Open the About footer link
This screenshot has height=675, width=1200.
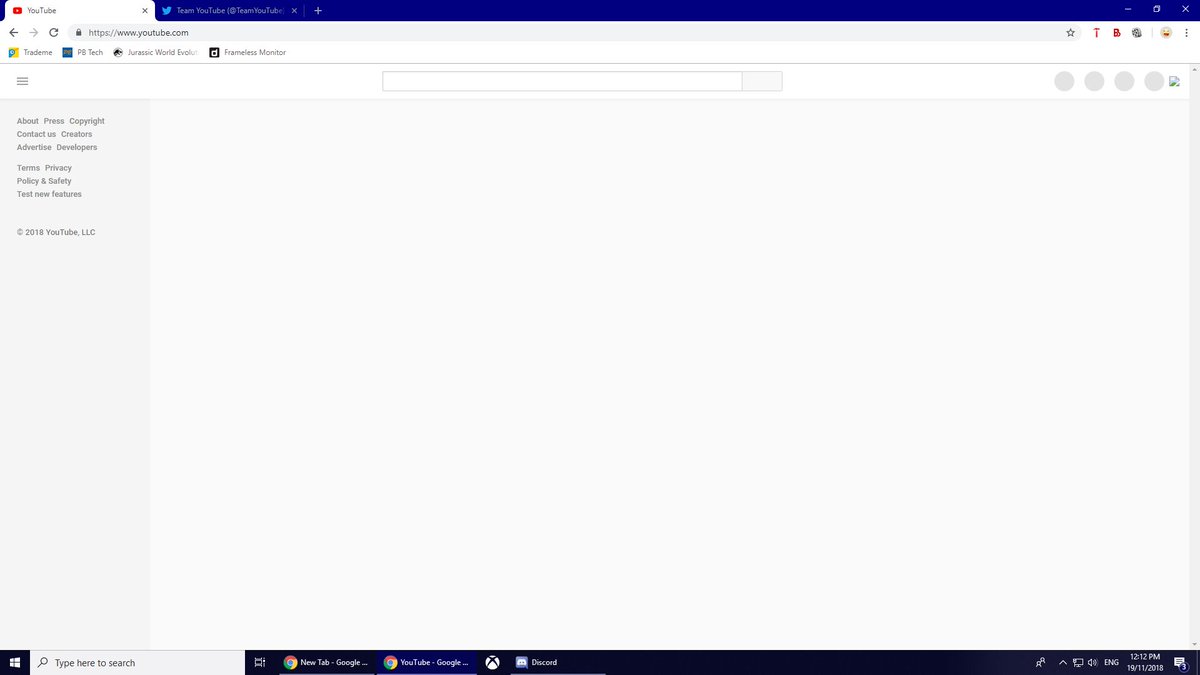28,121
